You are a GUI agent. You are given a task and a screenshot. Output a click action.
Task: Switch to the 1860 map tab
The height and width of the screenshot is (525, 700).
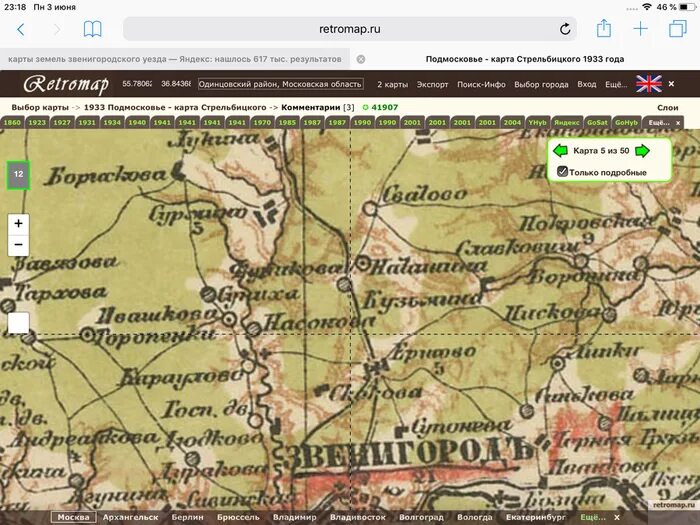[x=12, y=123]
